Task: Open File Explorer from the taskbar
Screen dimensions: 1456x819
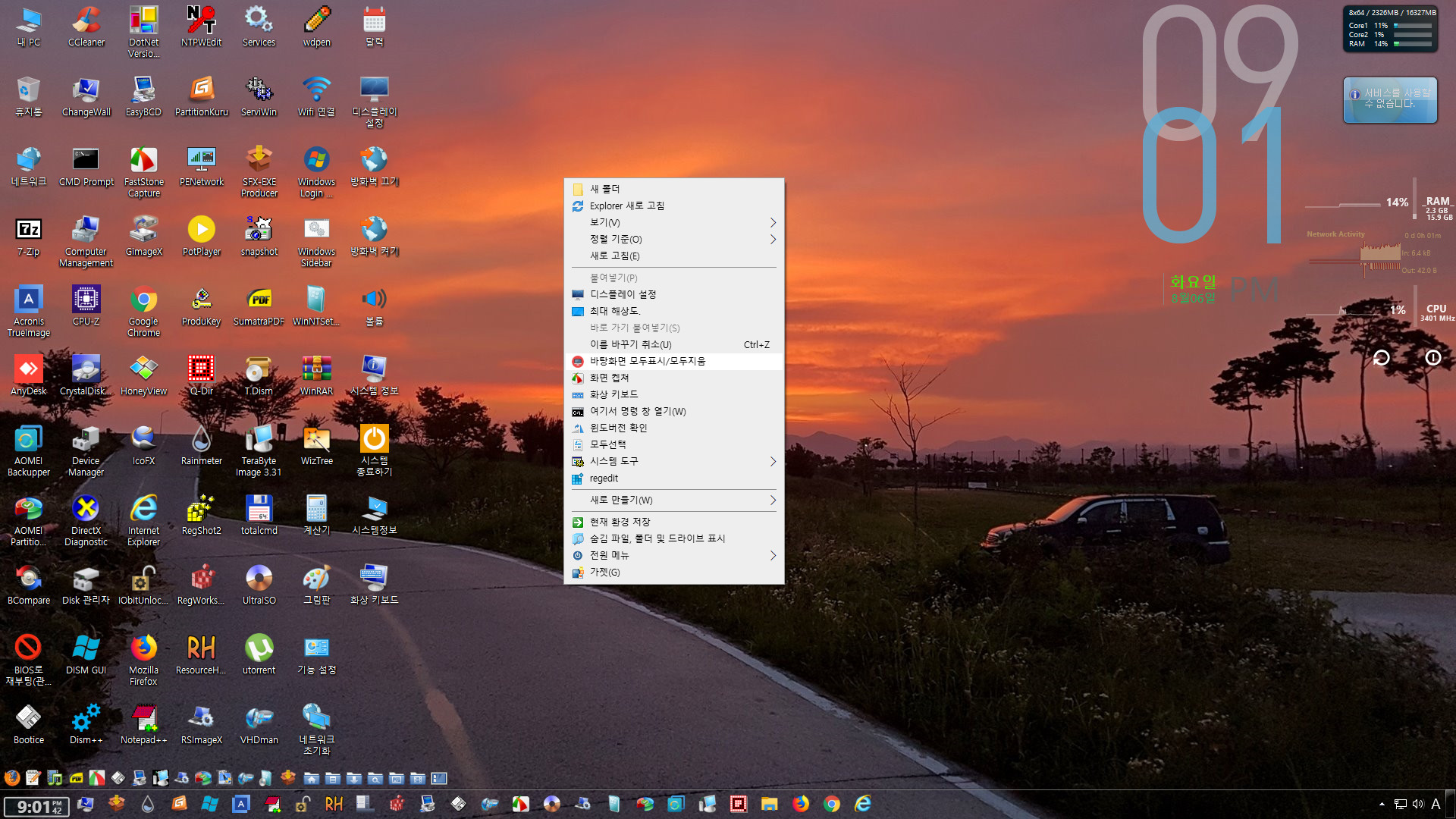Action: point(770,804)
